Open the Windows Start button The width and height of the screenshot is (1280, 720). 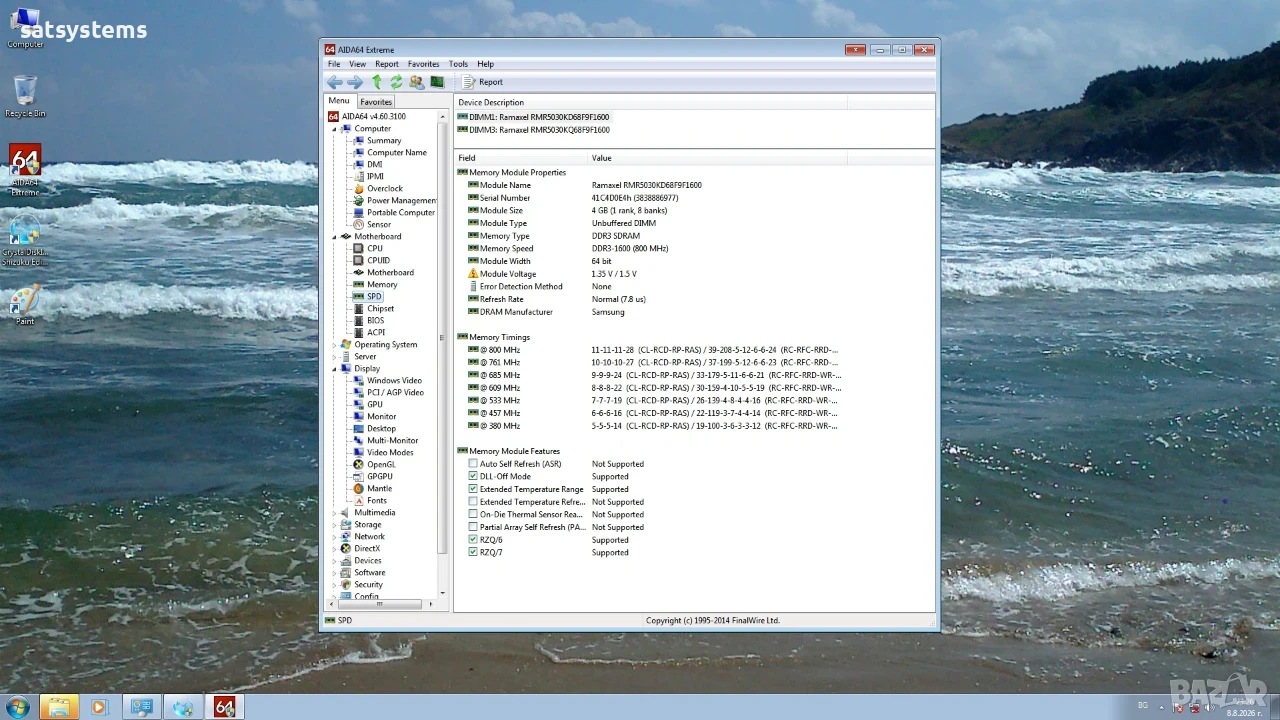(17, 707)
